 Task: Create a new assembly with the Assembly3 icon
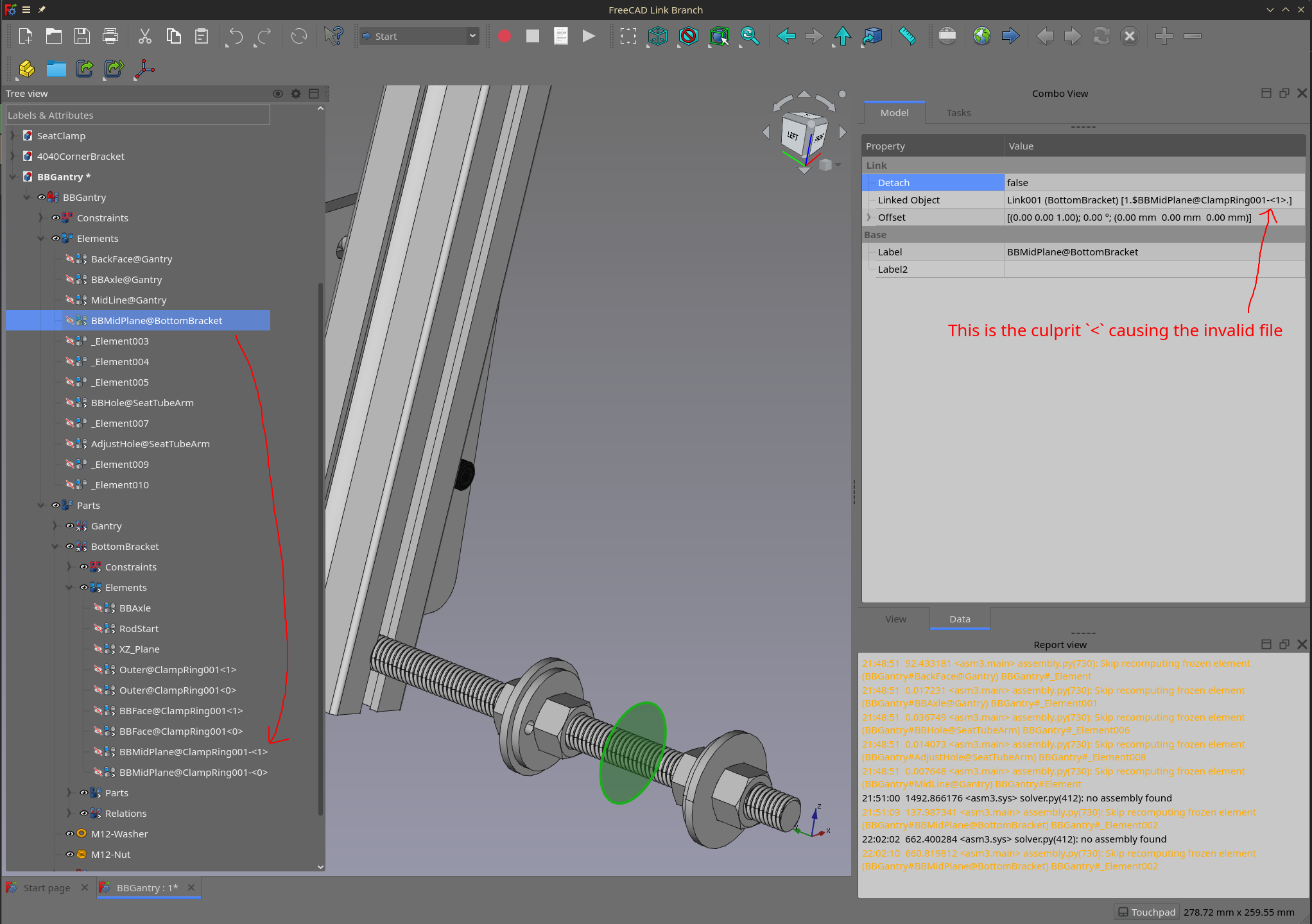point(26,69)
